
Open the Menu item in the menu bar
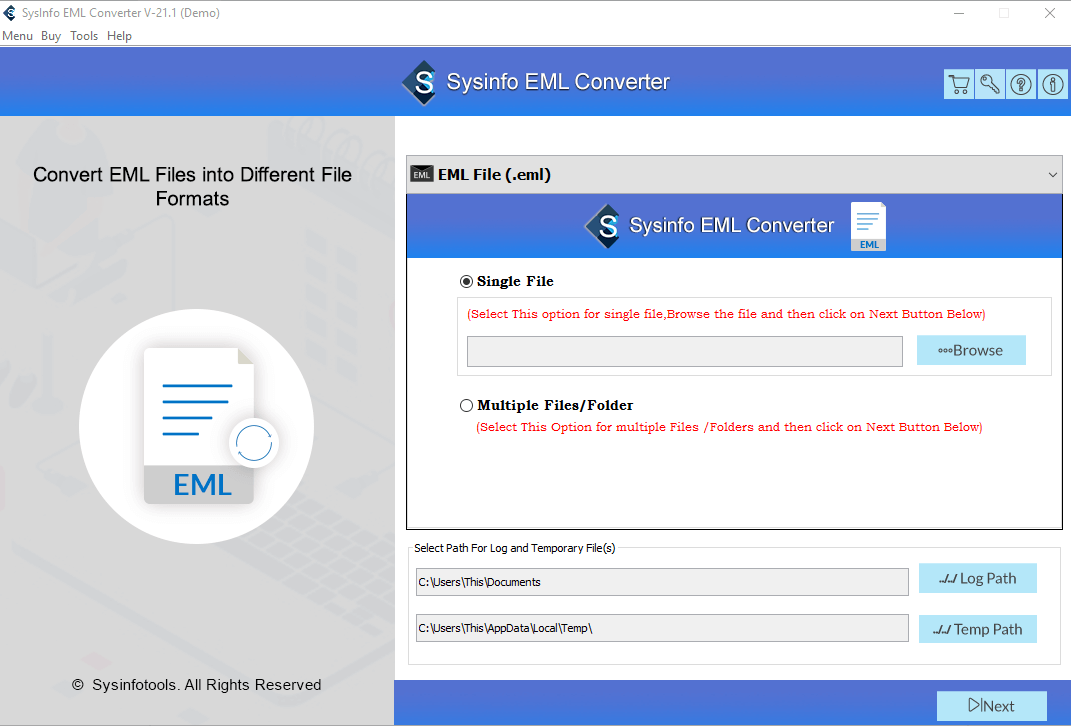click(x=17, y=35)
